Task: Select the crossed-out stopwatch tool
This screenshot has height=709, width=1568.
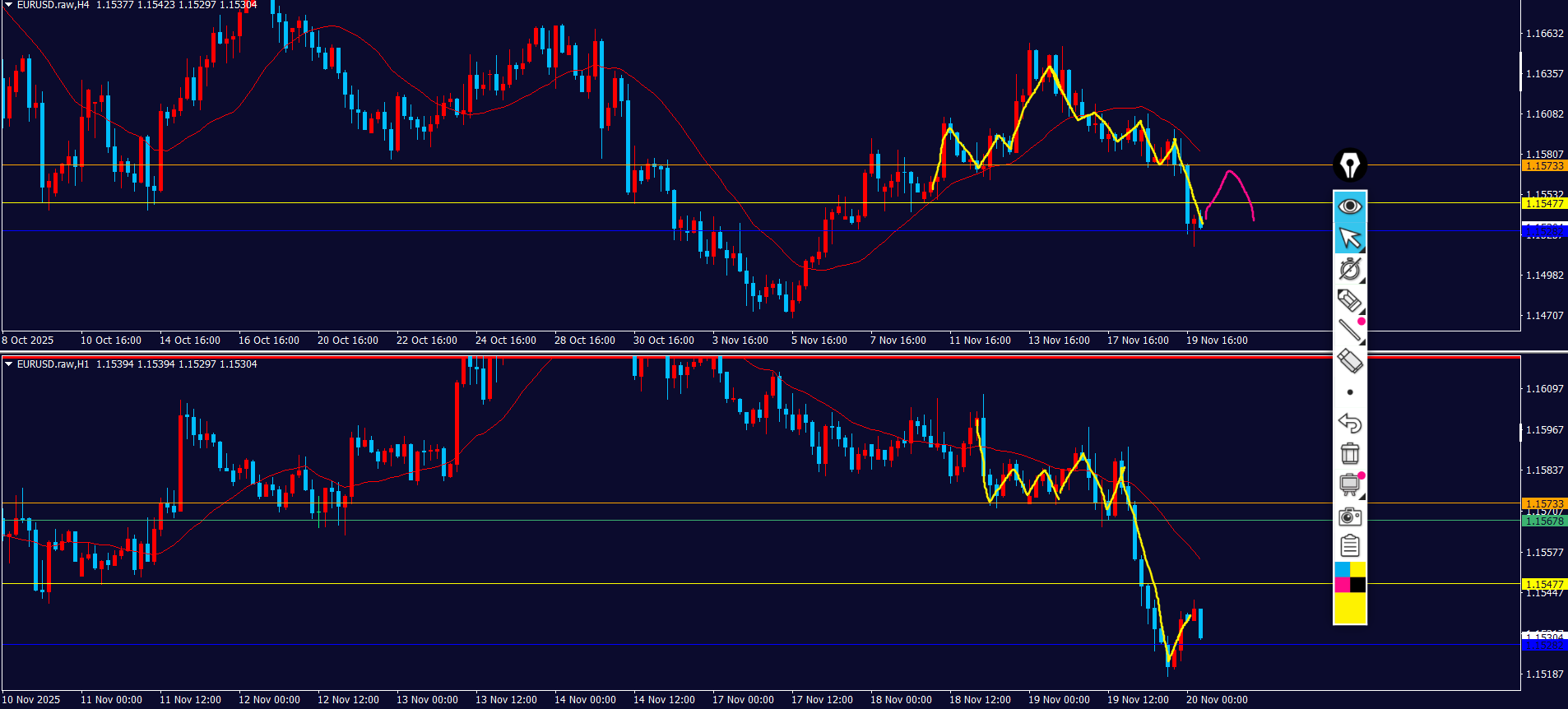Action: click(x=1349, y=269)
